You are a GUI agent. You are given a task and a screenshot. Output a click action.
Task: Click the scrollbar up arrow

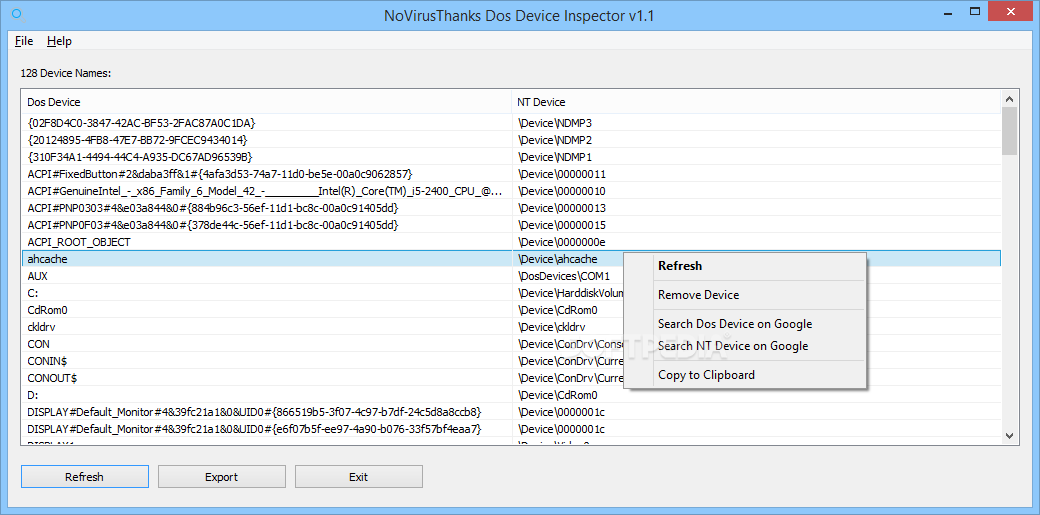click(1009, 99)
